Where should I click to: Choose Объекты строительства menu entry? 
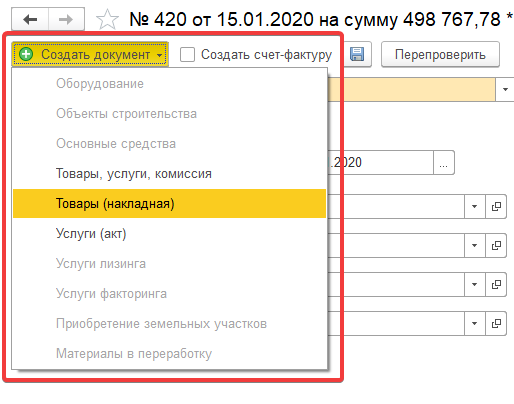[169, 114]
